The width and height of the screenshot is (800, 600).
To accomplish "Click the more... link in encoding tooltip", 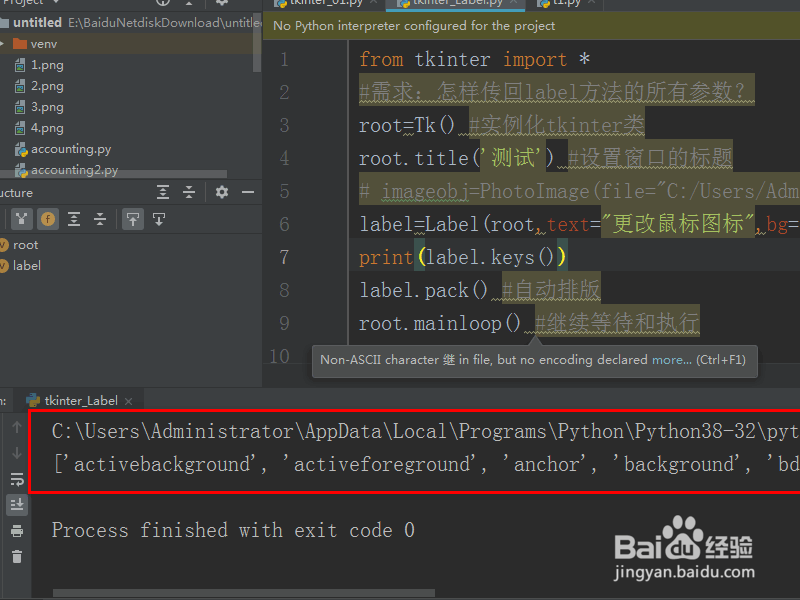I will click(x=671, y=360).
